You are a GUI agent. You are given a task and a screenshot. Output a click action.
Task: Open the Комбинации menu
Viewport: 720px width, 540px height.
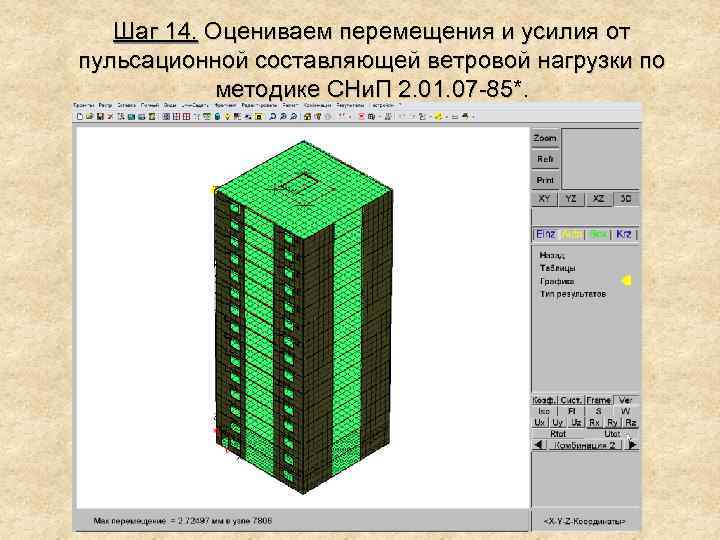click(317, 106)
